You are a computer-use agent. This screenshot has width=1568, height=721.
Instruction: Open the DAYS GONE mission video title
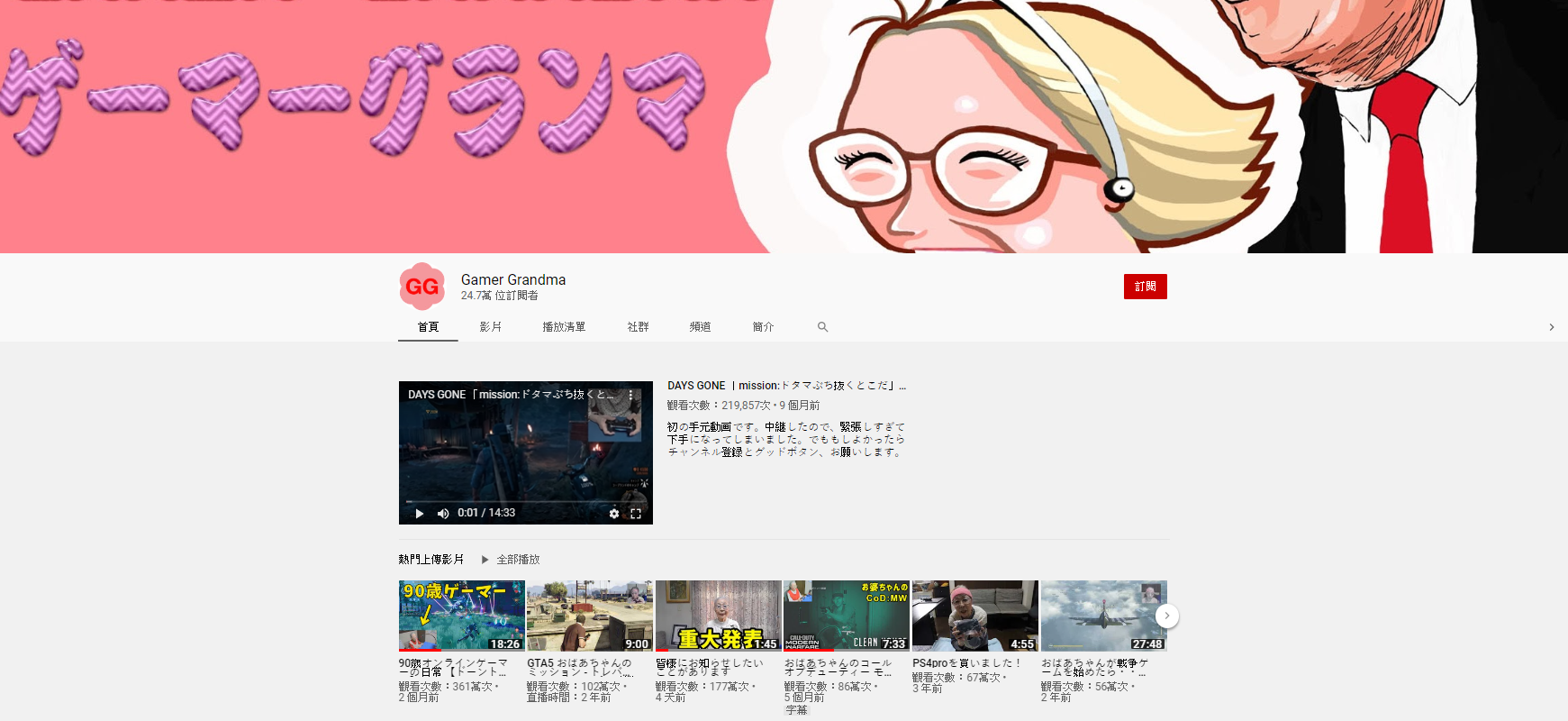coord(786,386)
